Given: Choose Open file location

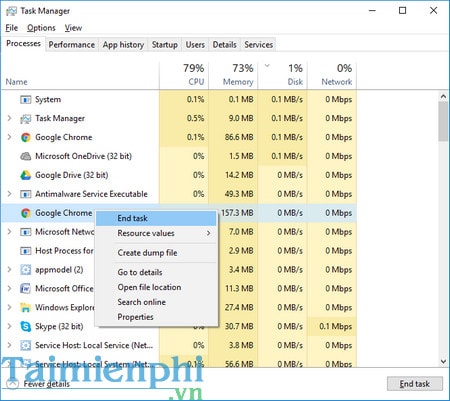Looking at the screenshot, I should coord(156,287).
